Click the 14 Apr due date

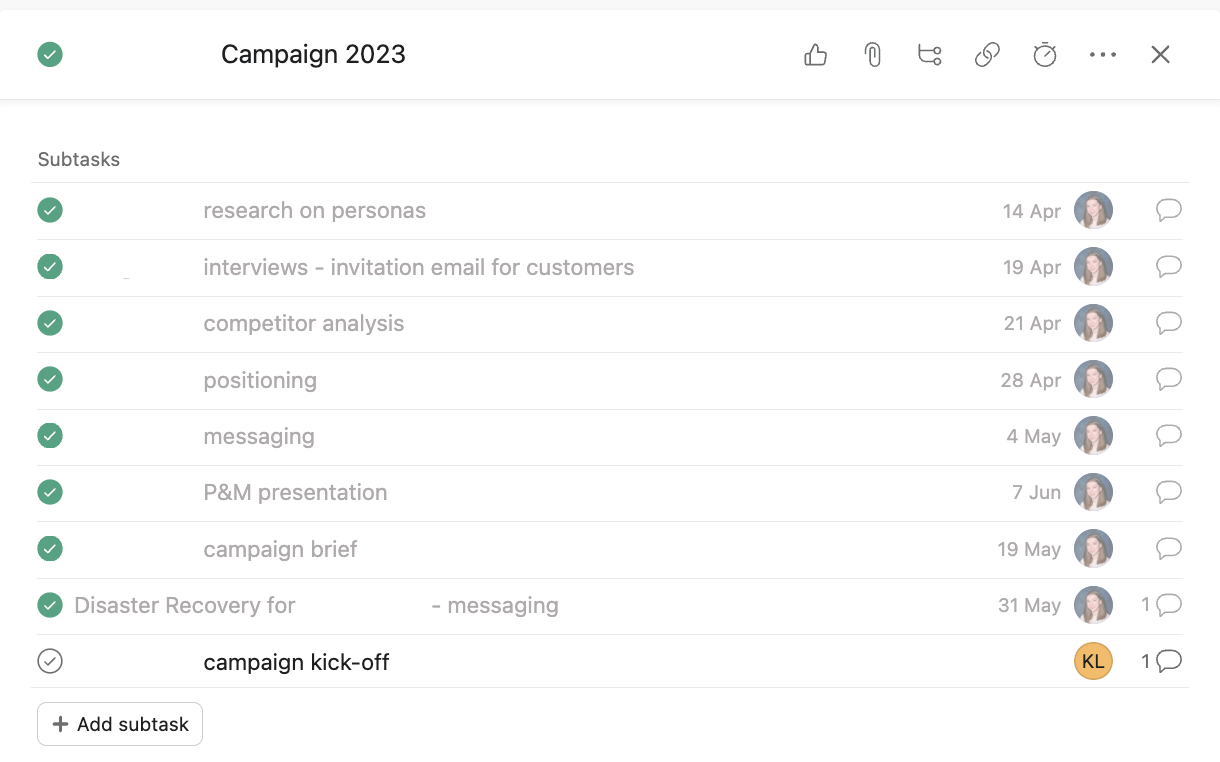coord(1031,210)
